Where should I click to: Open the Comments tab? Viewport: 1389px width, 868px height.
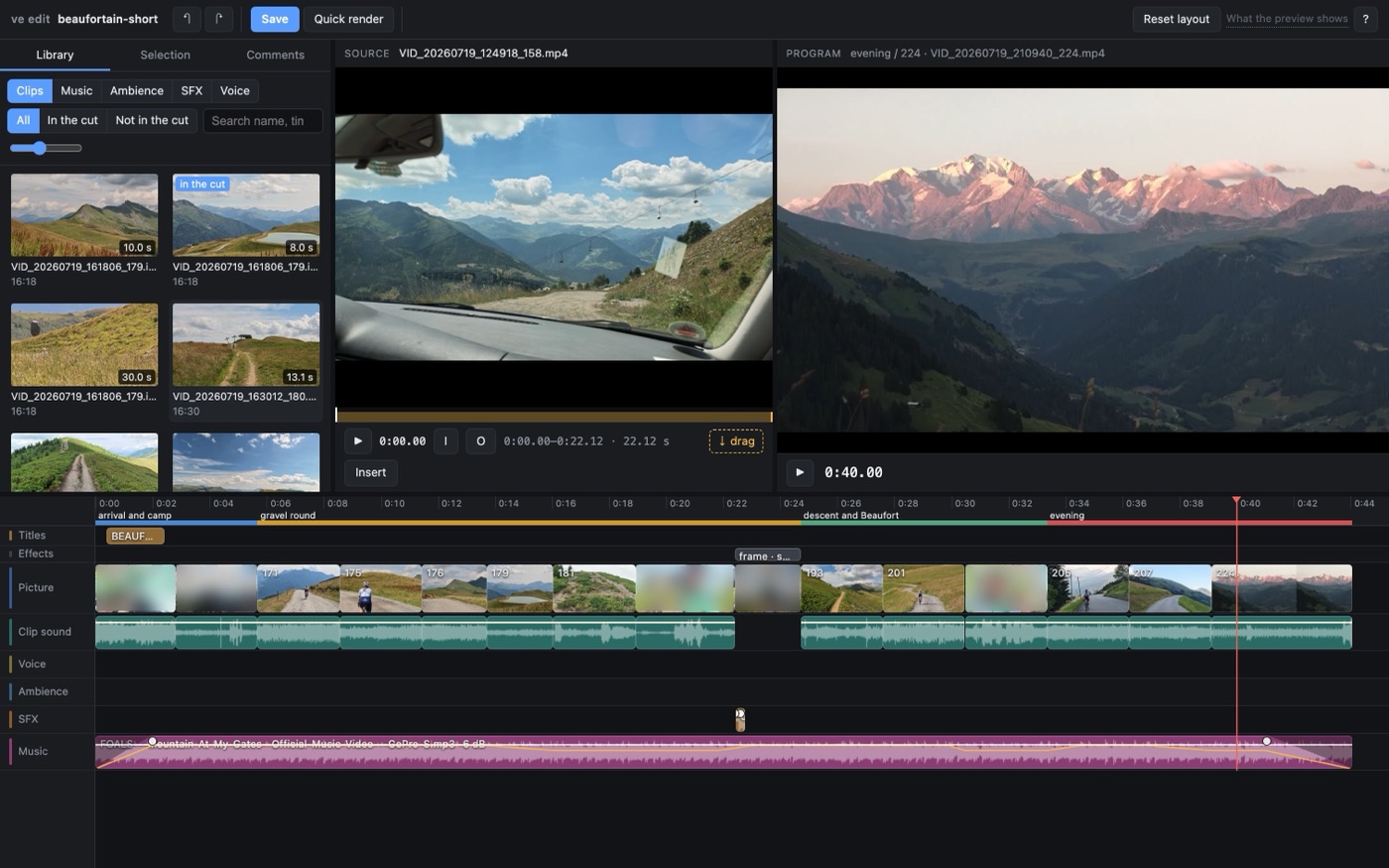pos(275,55)
